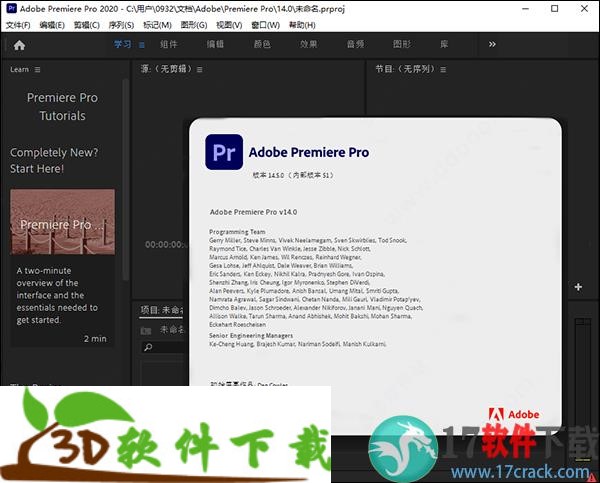Click the plus button editor icon
The image size is (600, 483).
click(578, 287)
